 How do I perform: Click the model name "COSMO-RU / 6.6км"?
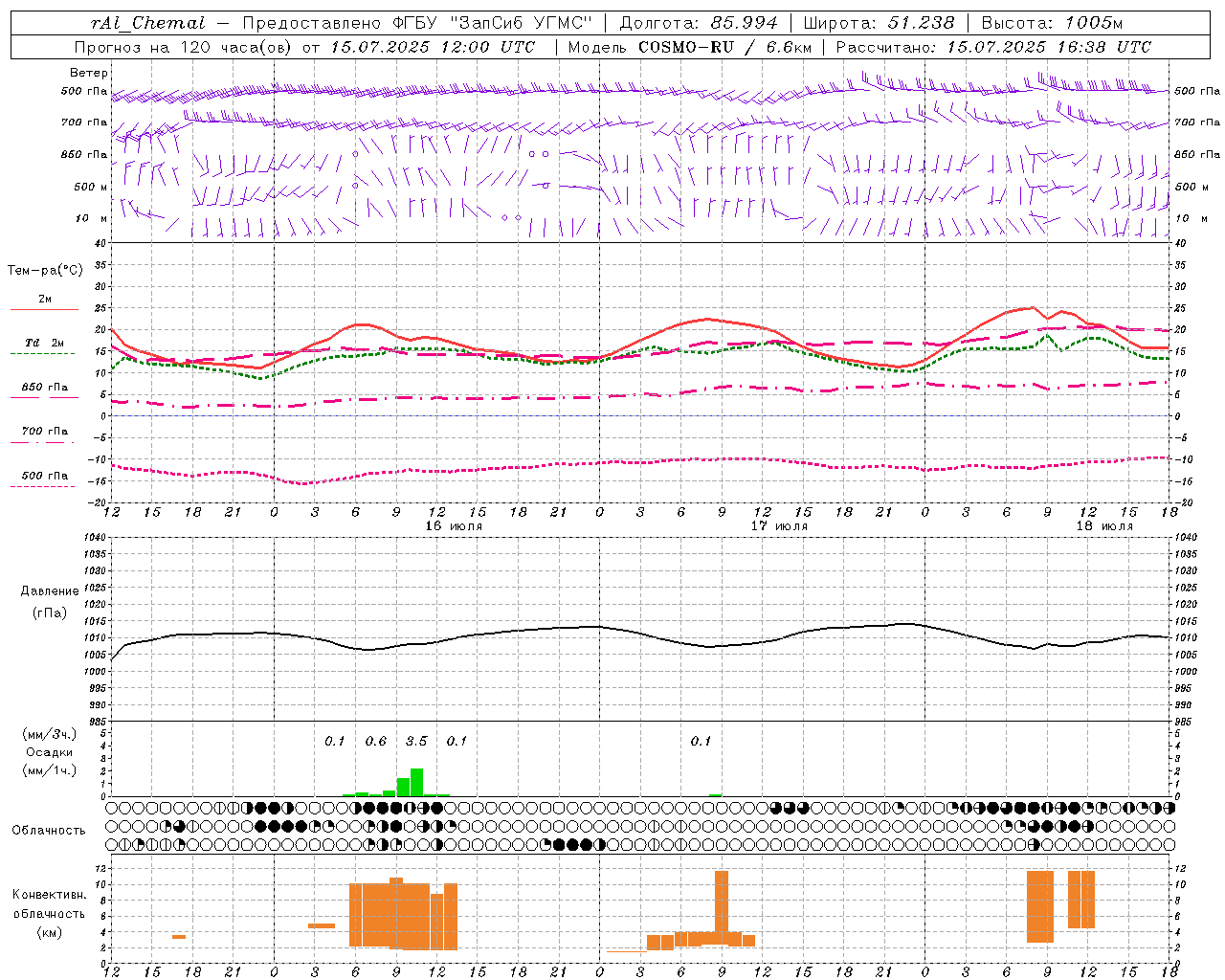coord(725,47)
